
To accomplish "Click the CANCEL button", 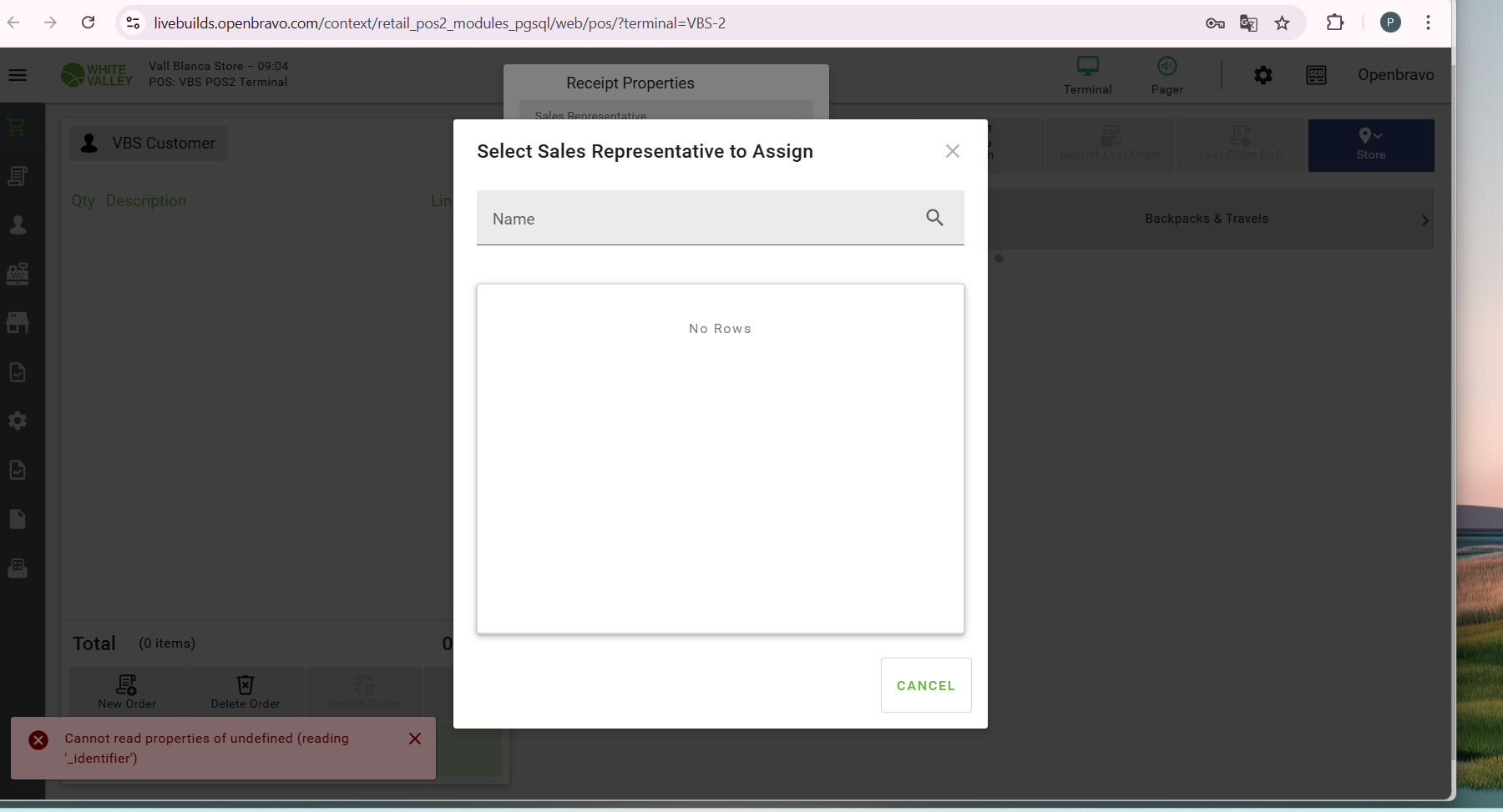I will [926, 685].
